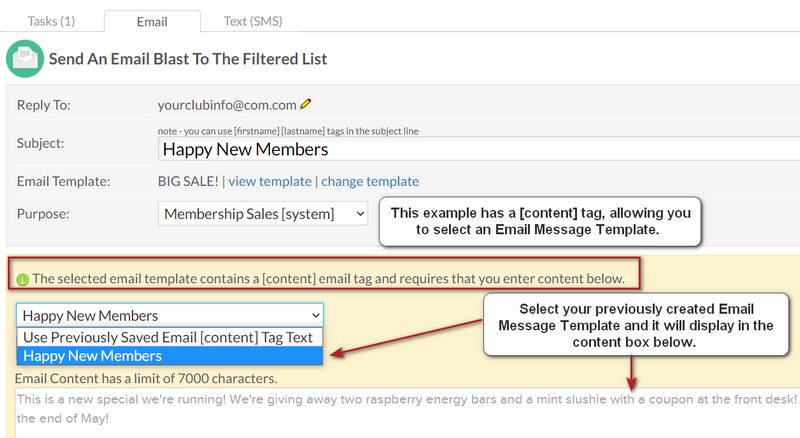
Task: Click the green info icon in notice
Action: (22, 279)
